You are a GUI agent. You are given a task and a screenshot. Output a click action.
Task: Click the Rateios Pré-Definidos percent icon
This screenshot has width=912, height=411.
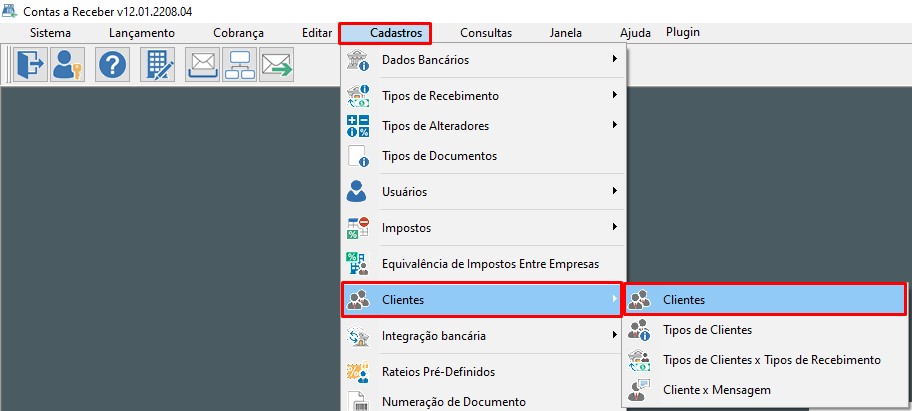[358, 372]
